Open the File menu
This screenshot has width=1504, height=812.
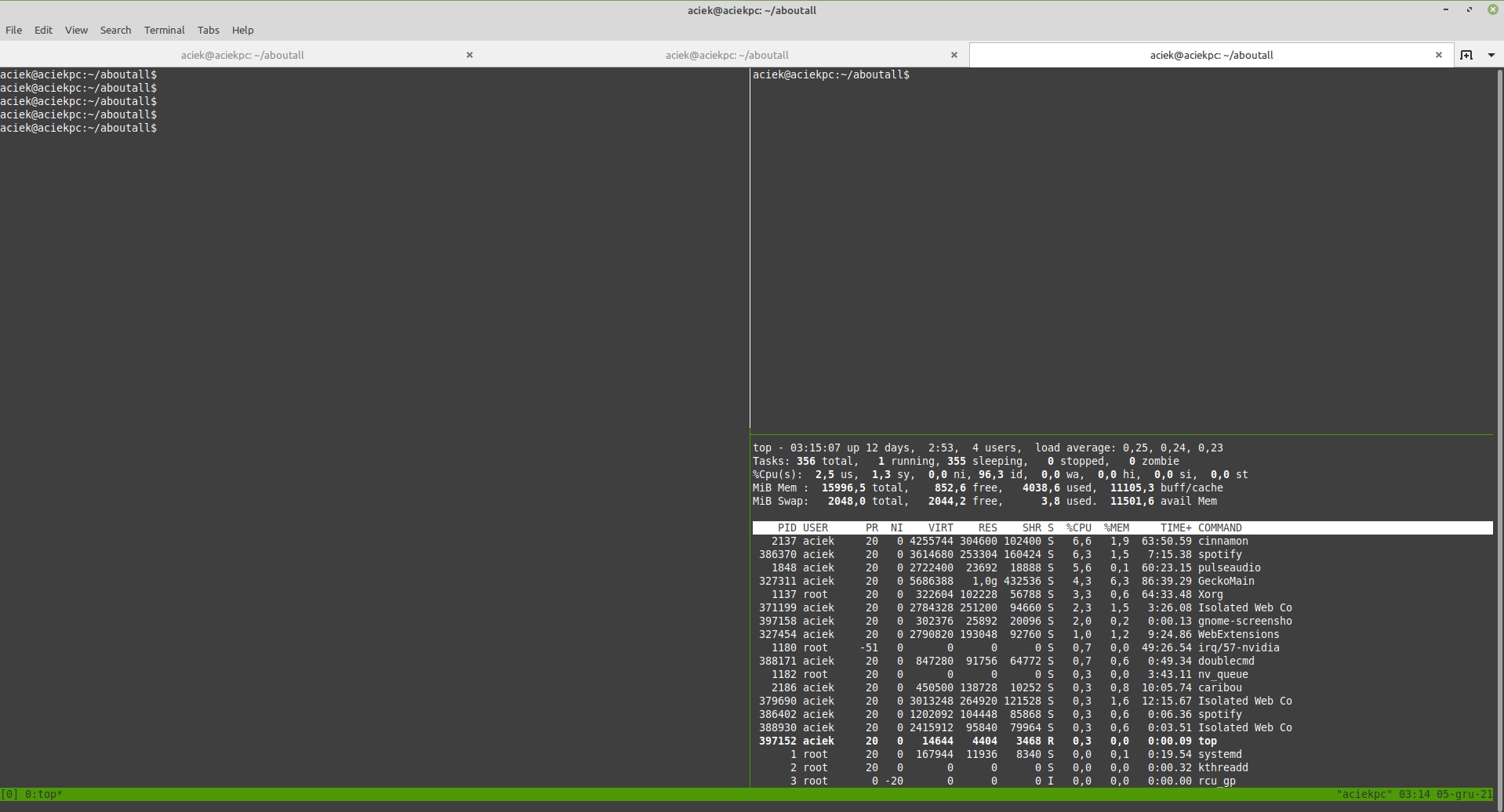(13, 30)
